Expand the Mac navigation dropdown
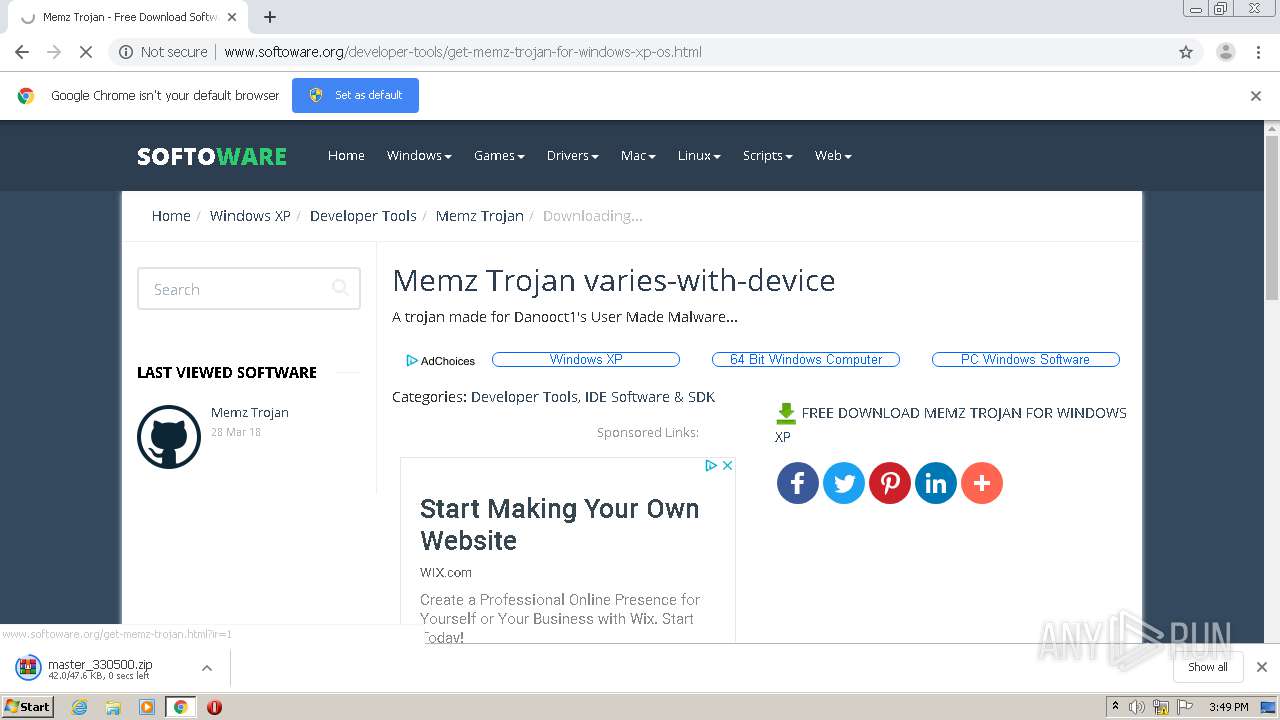 point(638,155)
